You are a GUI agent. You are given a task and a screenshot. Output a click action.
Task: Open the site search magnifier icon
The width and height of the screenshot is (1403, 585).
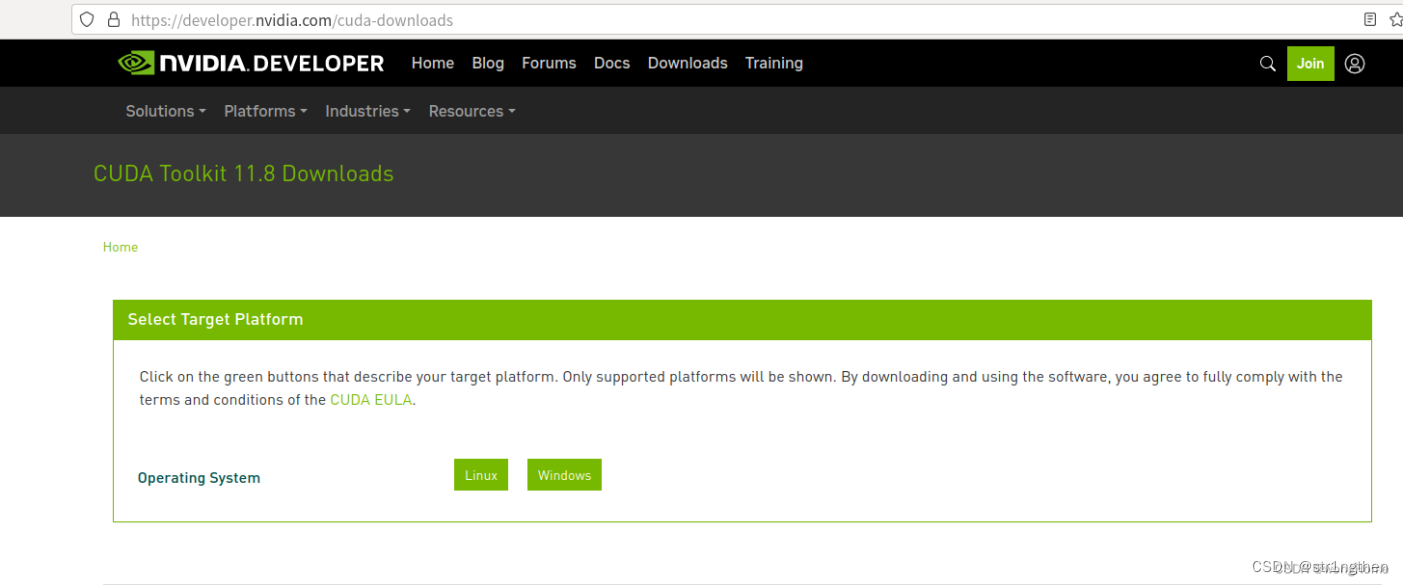click(1267, 63)
